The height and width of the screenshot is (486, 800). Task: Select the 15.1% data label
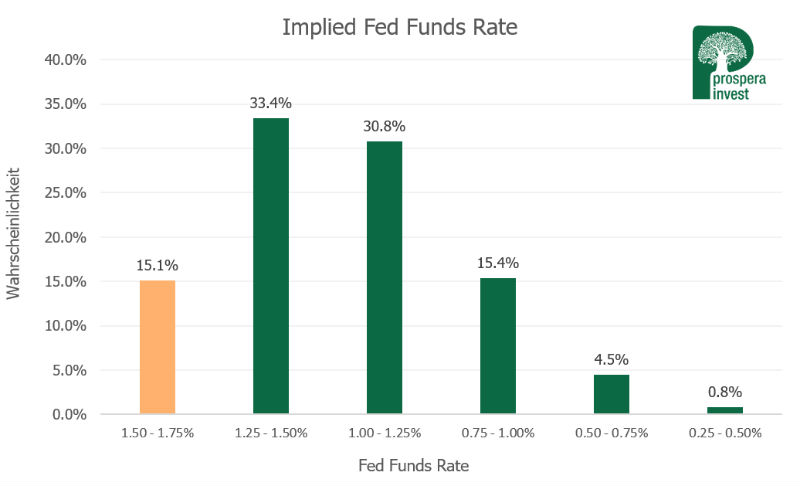tap(157, 265)
